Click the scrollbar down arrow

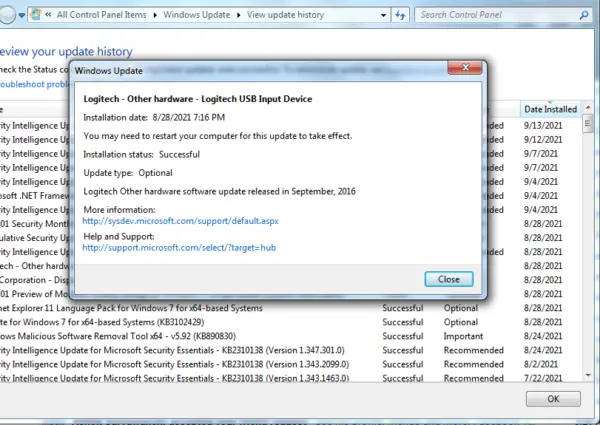tap(588, 376)
